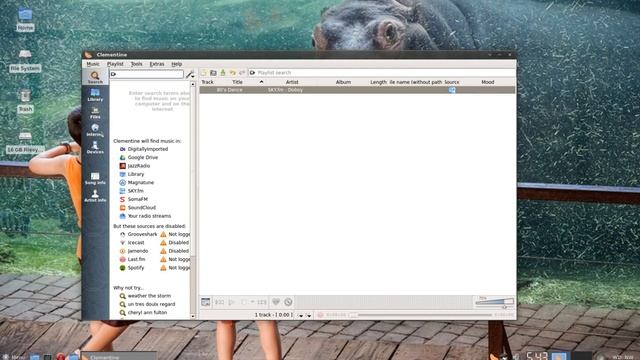
Task: Create a new playlist with toolbar icon
Action: click(204, 73)
